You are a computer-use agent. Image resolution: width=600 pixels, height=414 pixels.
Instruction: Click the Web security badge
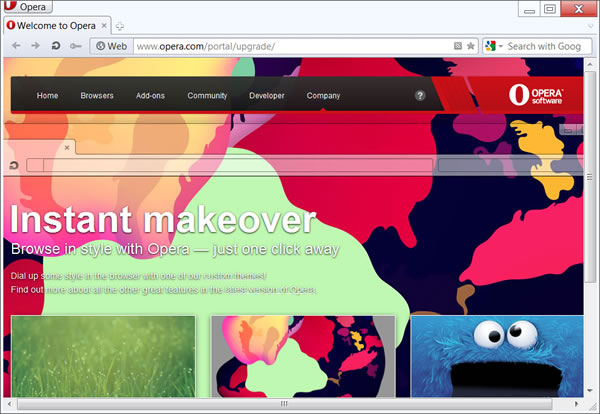111,46
